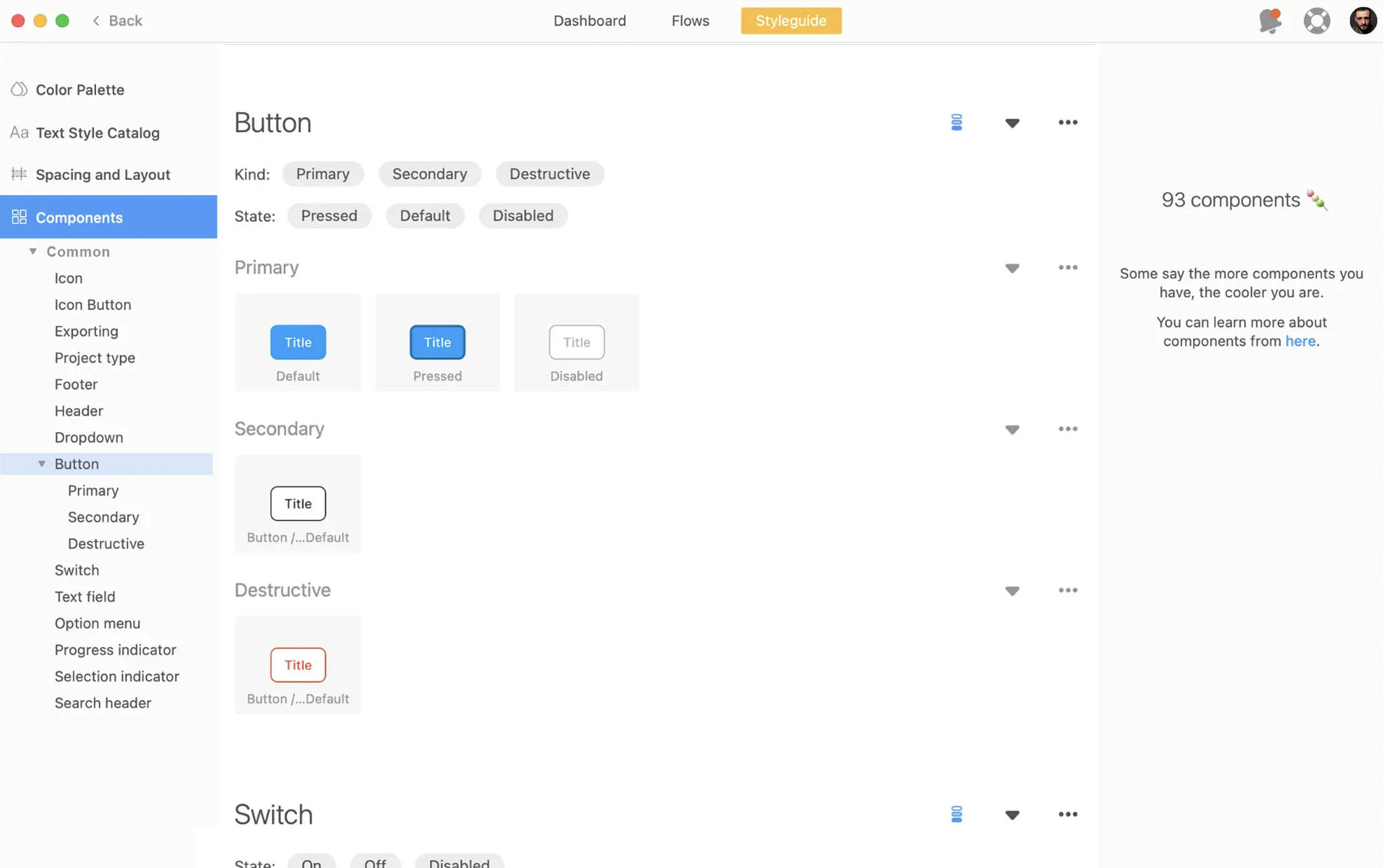Viewport: 1383px width, 868px height.
Task: Click the Spacing and Layout icon
Action: click(18, 174)
